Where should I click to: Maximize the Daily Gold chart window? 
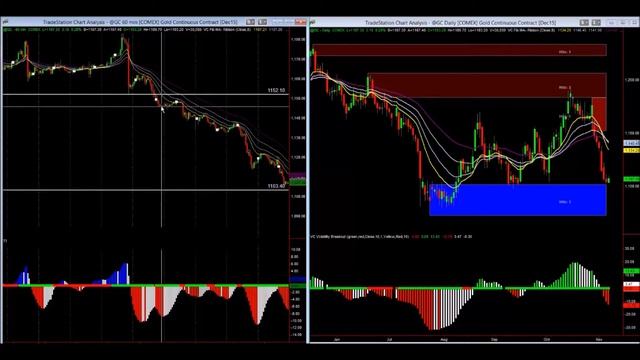click(x=623, y=22)
